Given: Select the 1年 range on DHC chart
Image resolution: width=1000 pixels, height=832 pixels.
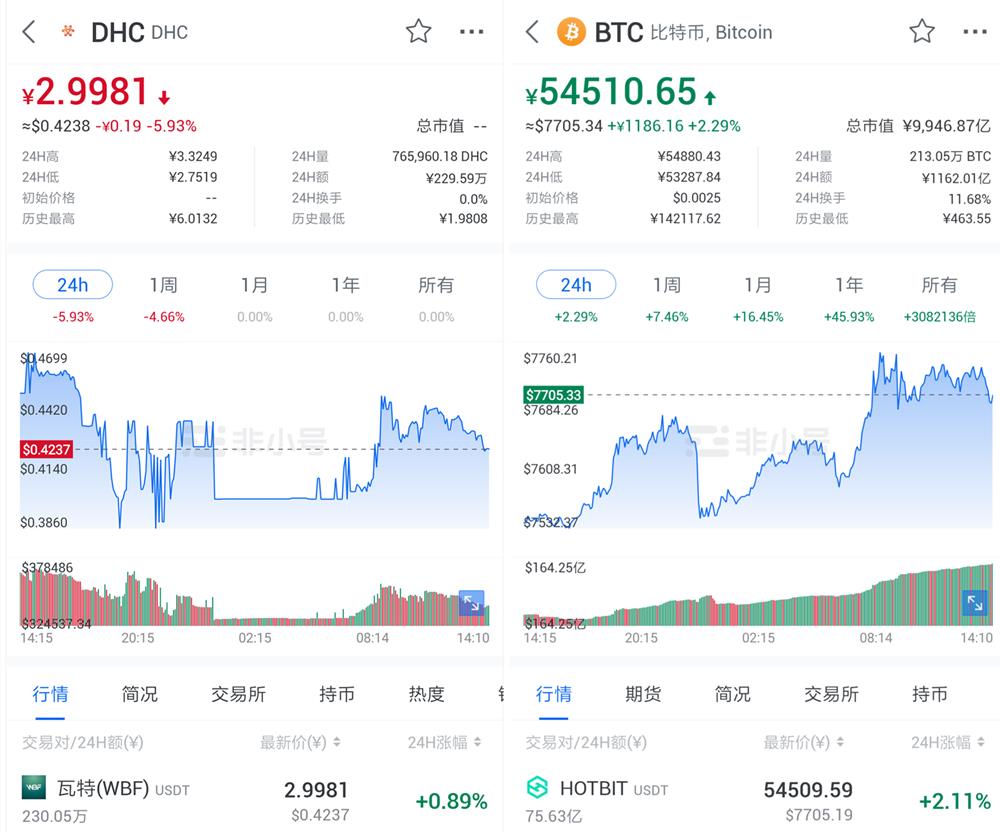Looking at the screenshot, I should 345,285.
